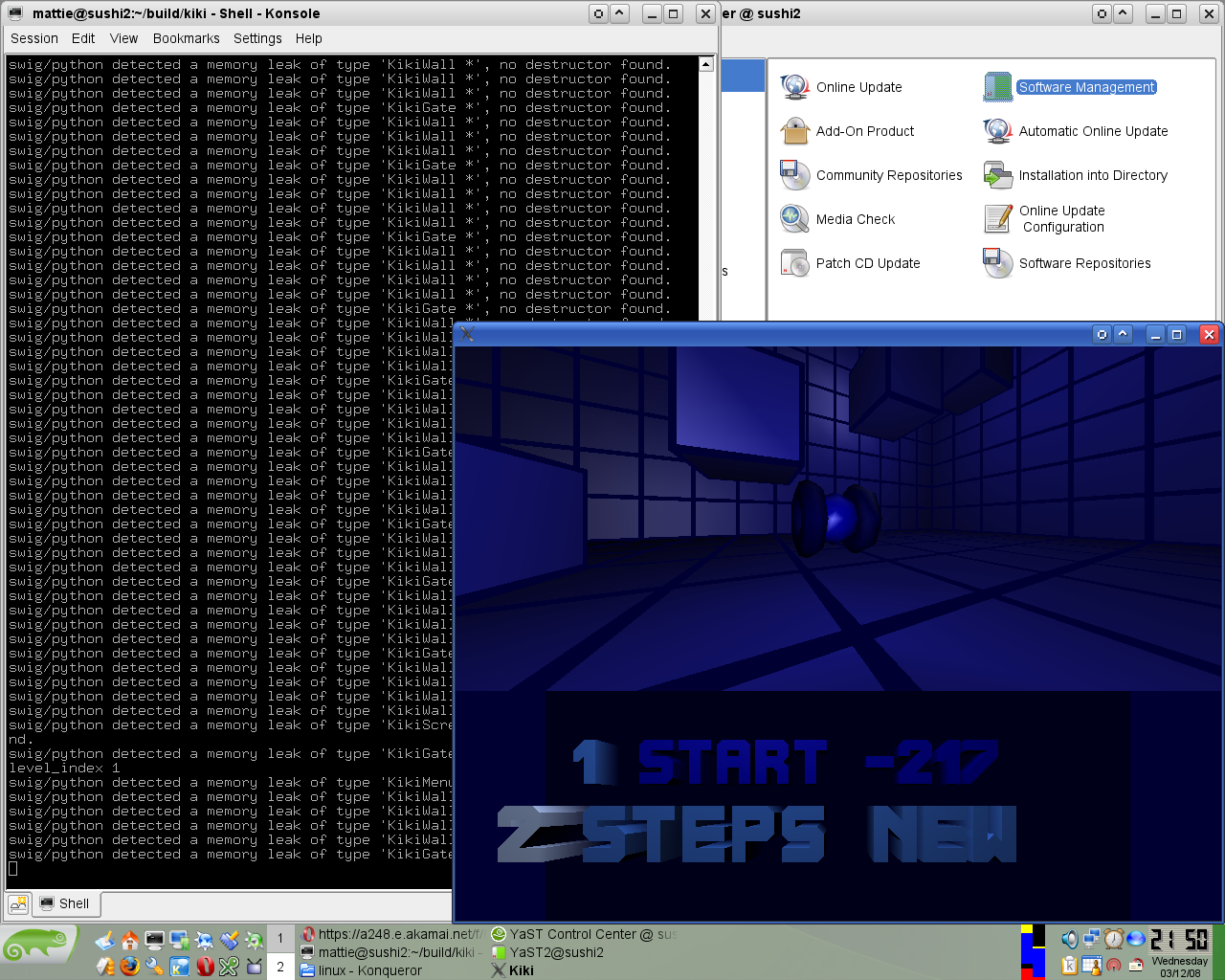
Task: Open Installation into Directory module
Action: [1076, 175]
